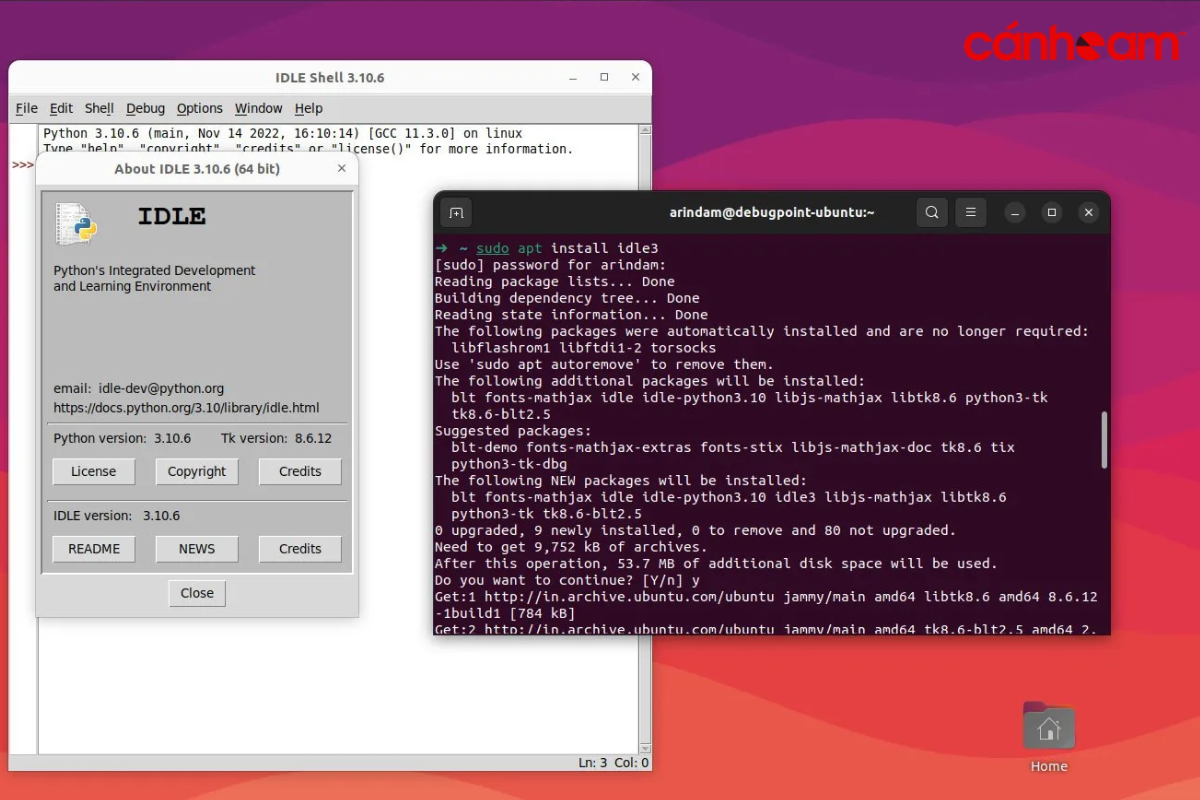Open the Options menu in IDLE Shell
Viewport: 1200px width, 800px height.
[200, 108]
